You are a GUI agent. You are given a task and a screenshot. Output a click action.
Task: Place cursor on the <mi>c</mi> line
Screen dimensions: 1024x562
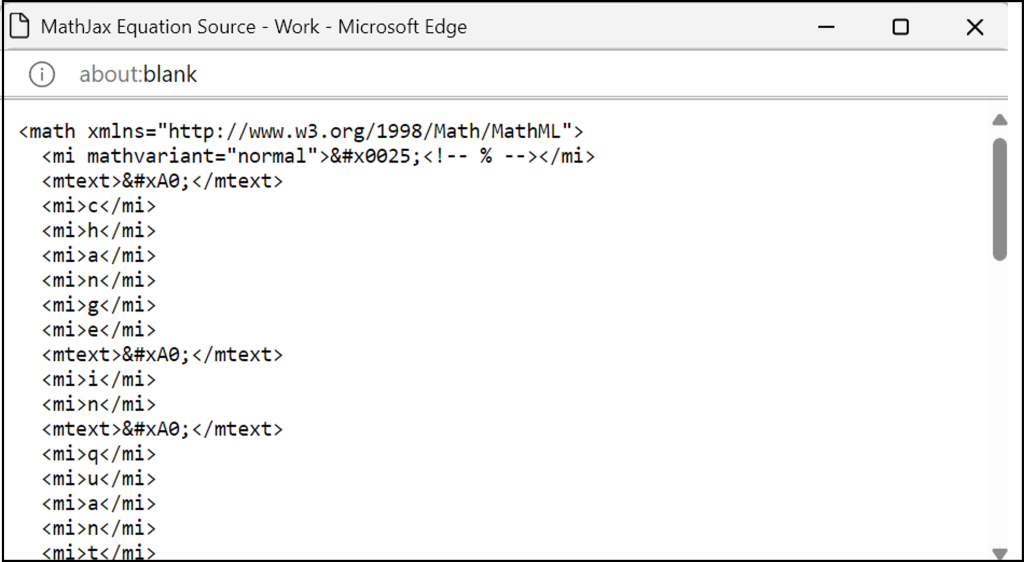click(x=99, y=206)
